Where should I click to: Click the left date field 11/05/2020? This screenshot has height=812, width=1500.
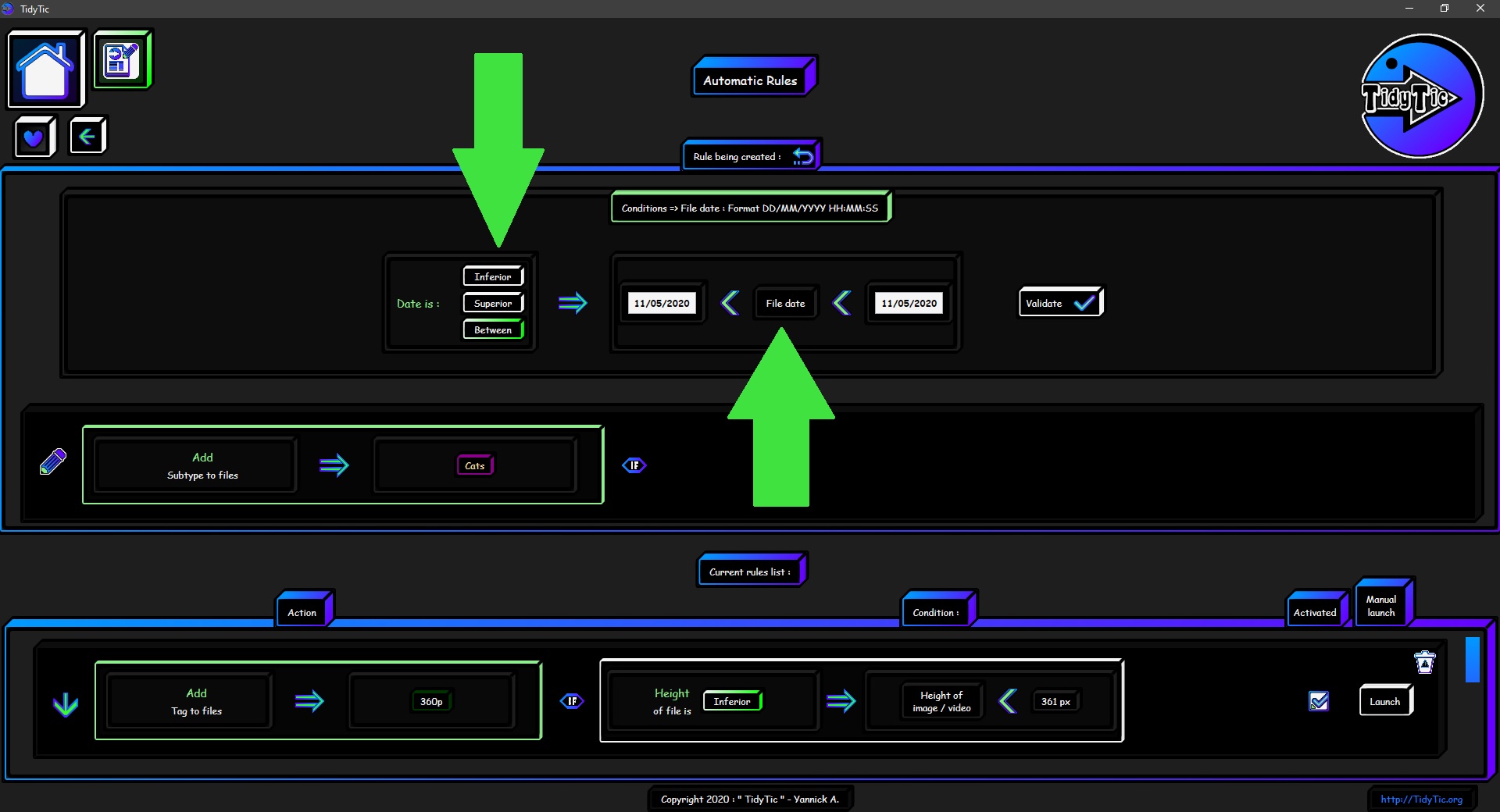(x=662, y=303)
